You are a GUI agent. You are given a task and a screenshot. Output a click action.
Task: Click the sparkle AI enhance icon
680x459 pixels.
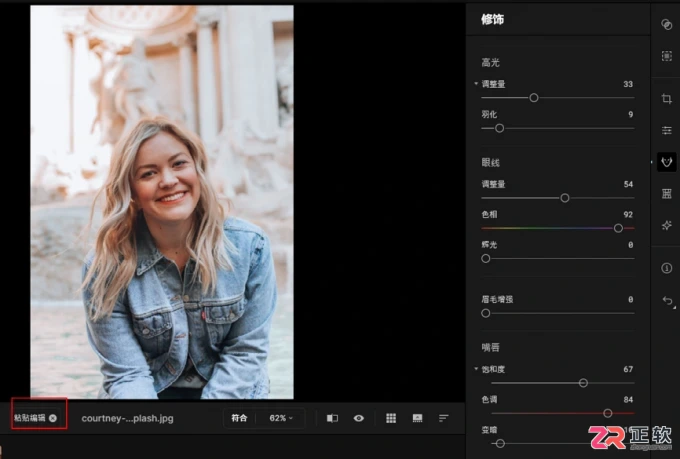coord(667,225)
